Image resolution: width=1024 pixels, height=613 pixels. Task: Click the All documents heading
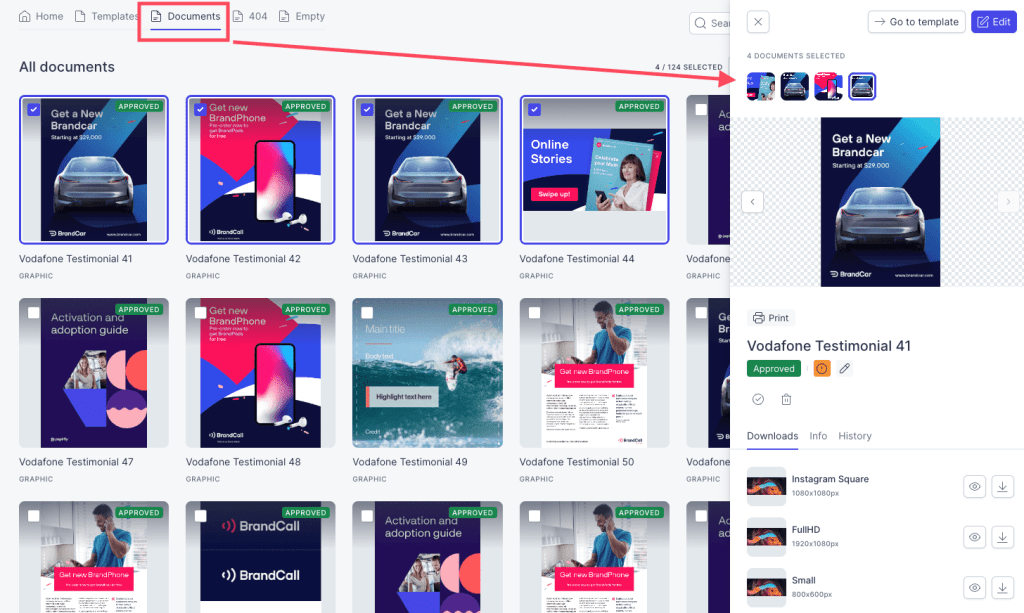pyautogui.click(x=67, y=67)
